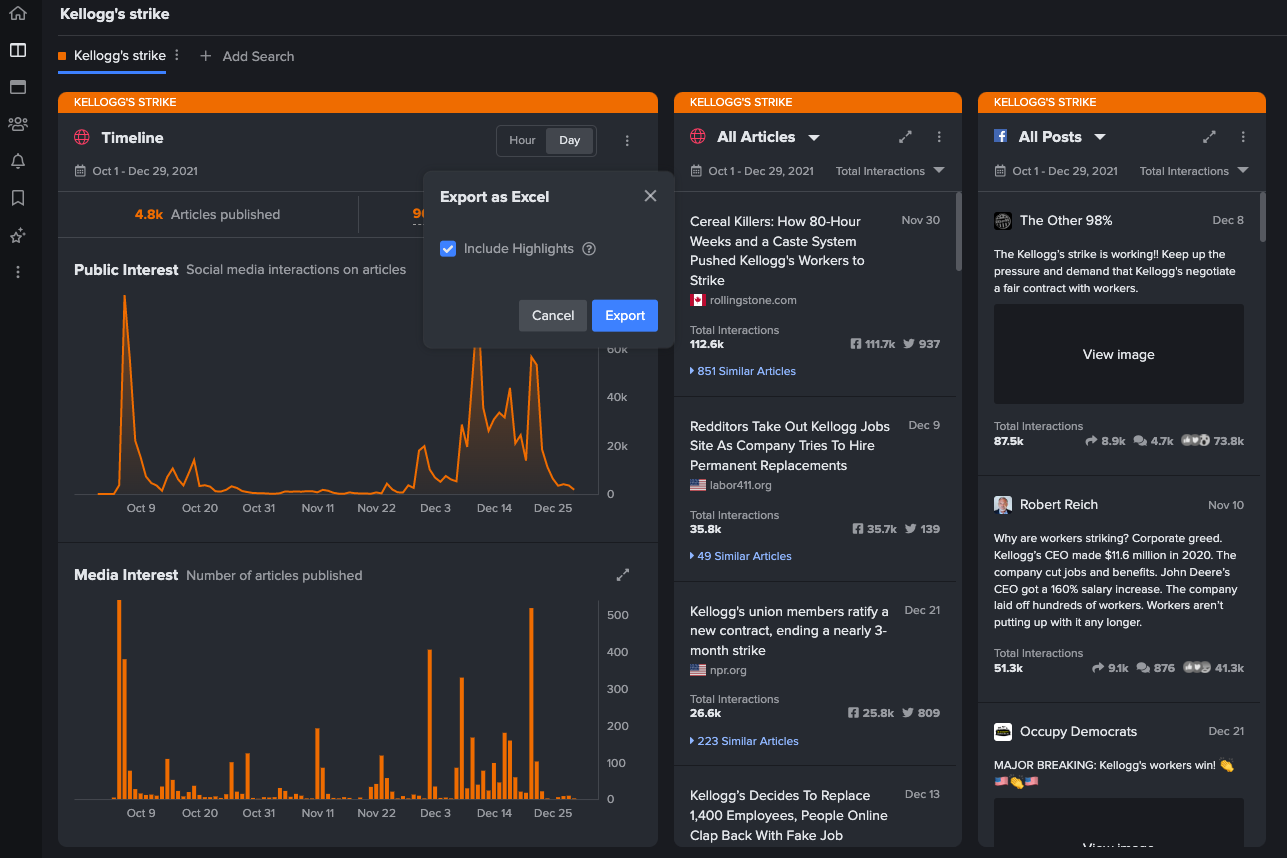Click Robert Reich's profile avatar
This screenshot has width=1287, height=858.
[1003, 505]
